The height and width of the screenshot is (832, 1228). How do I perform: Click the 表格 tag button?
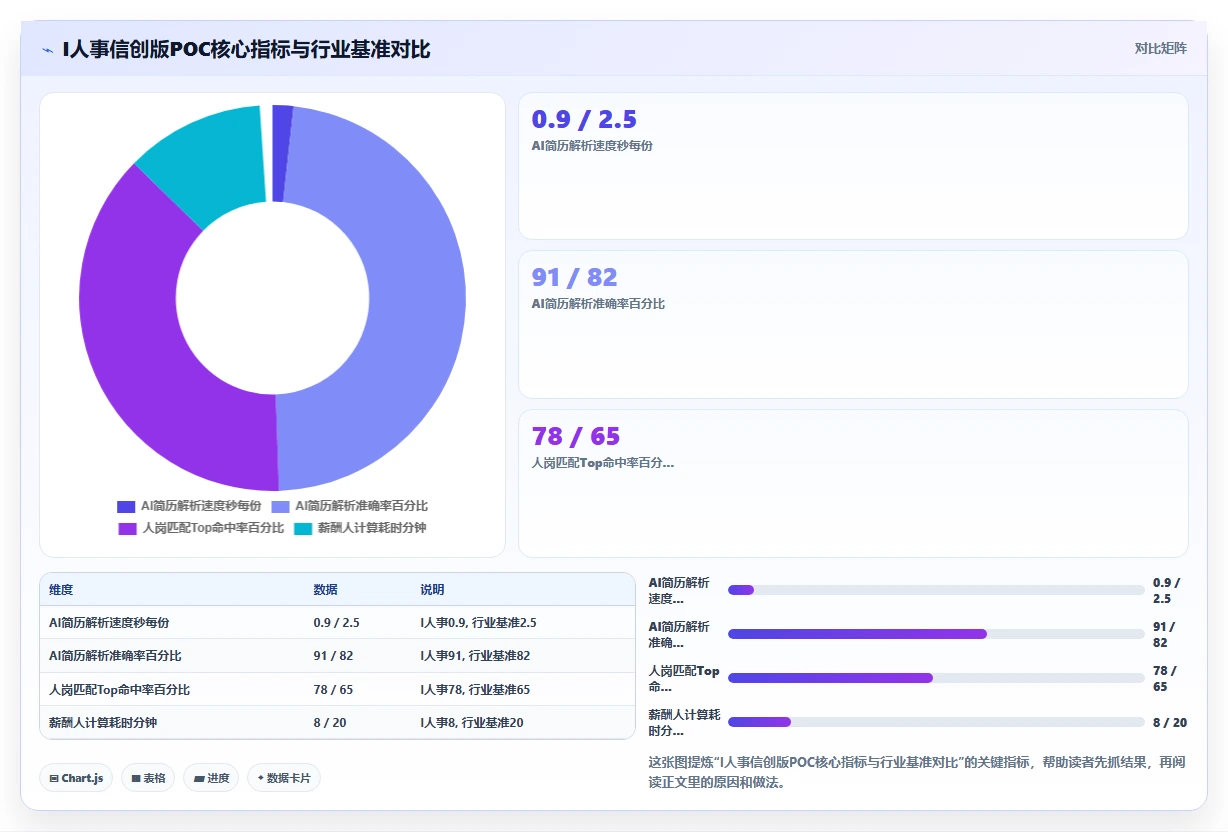(148, 778)
